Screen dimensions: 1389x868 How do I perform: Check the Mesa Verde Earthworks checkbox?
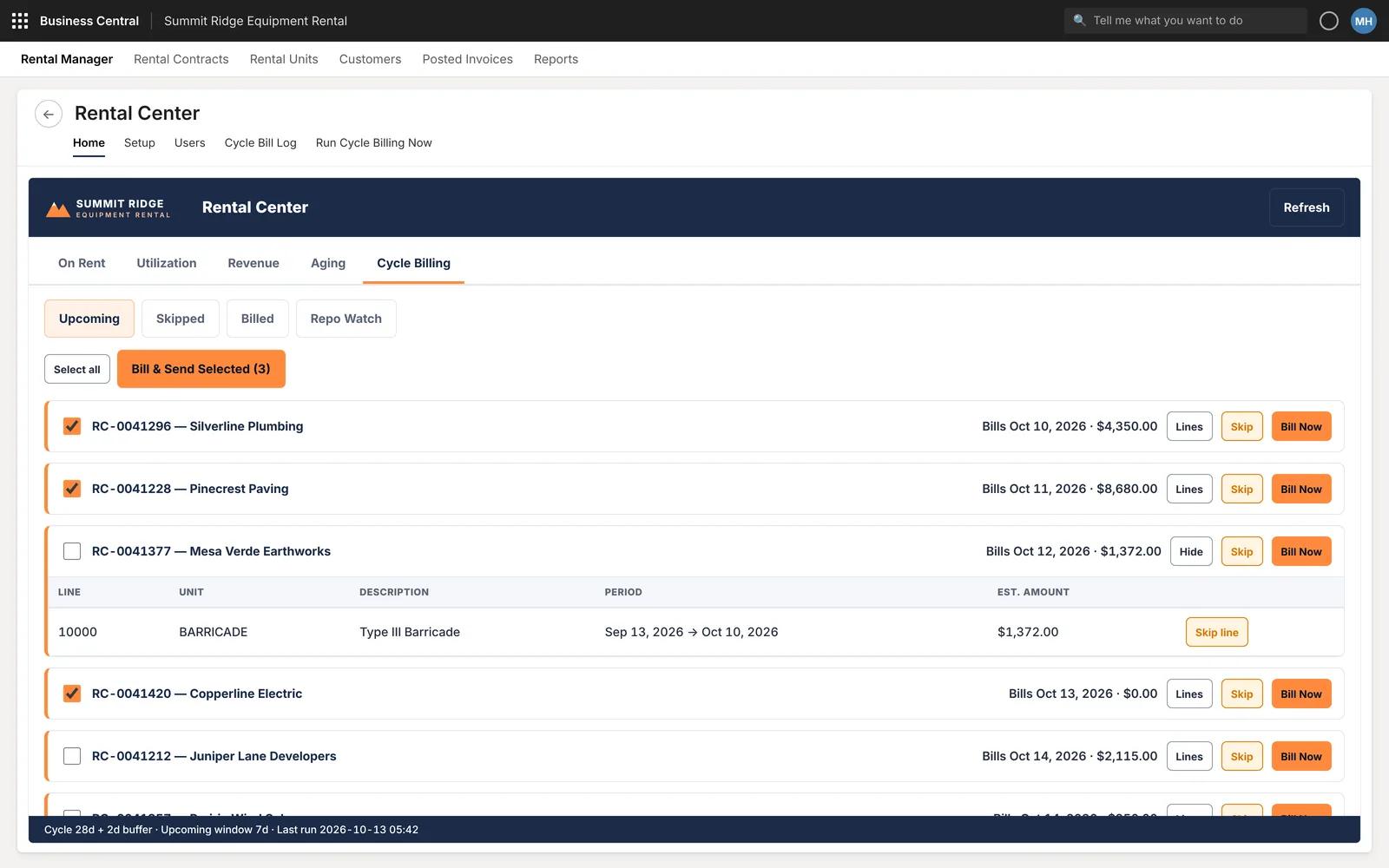[72, 551]
